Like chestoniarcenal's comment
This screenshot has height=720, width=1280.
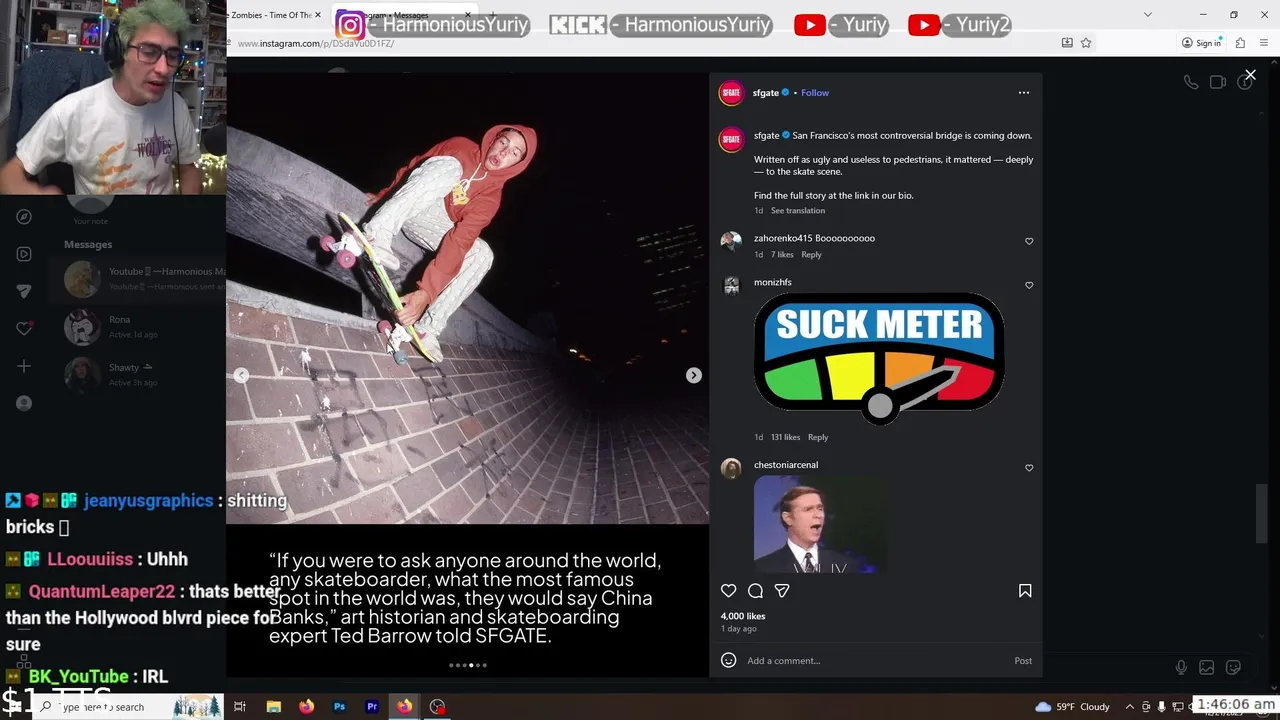[x=1029, y=468]
